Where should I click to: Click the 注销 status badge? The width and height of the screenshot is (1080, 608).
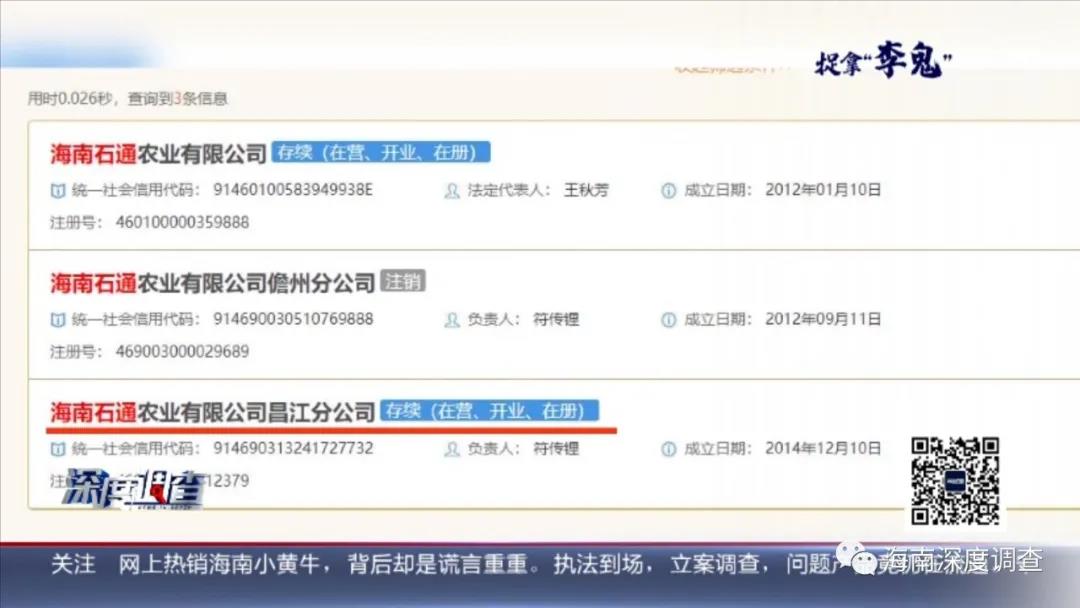coord(403,282)
